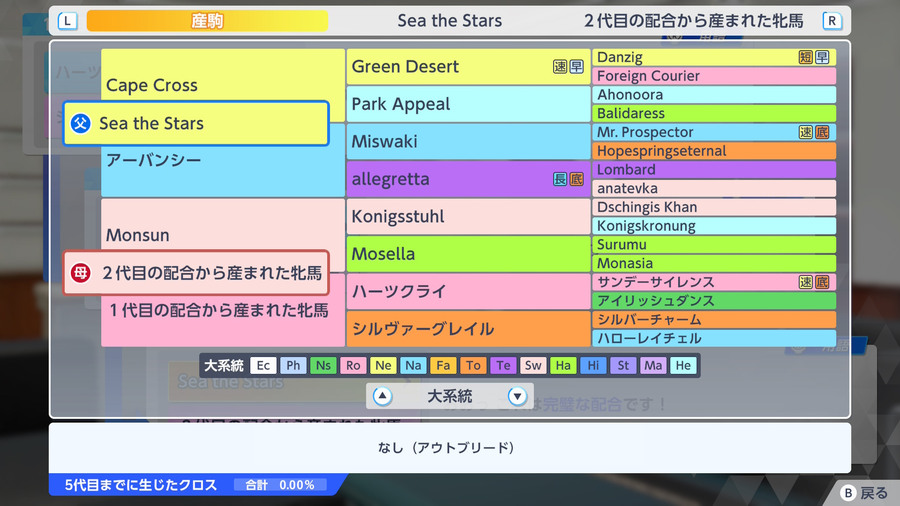
Task: Select the Sw lineage swatch
Action: tap(533, 365)
